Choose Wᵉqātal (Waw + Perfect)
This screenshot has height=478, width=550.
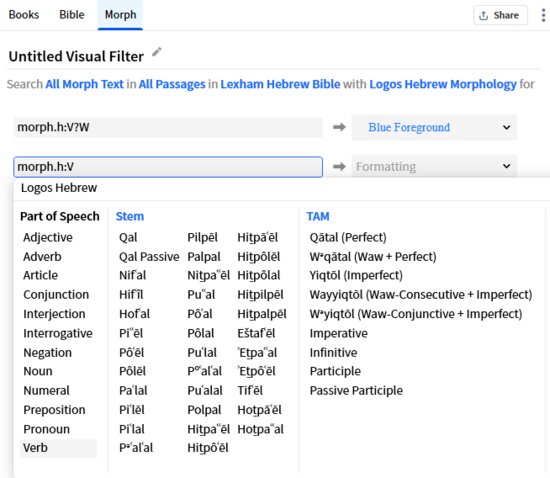pos(373,257)
